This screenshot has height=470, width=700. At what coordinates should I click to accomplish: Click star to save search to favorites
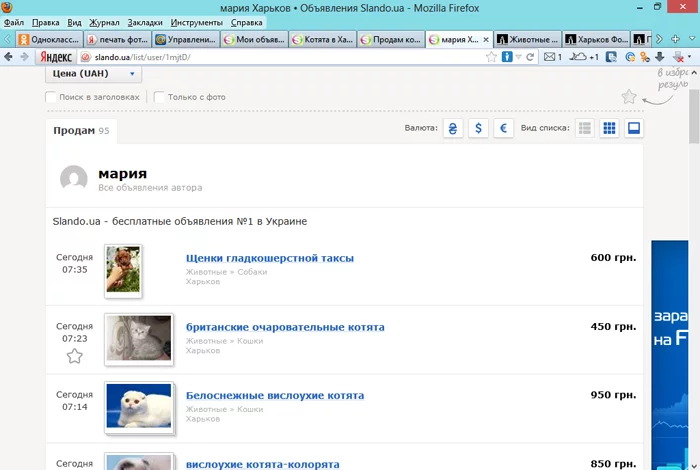pyautogui.click(x=628, y=97)
